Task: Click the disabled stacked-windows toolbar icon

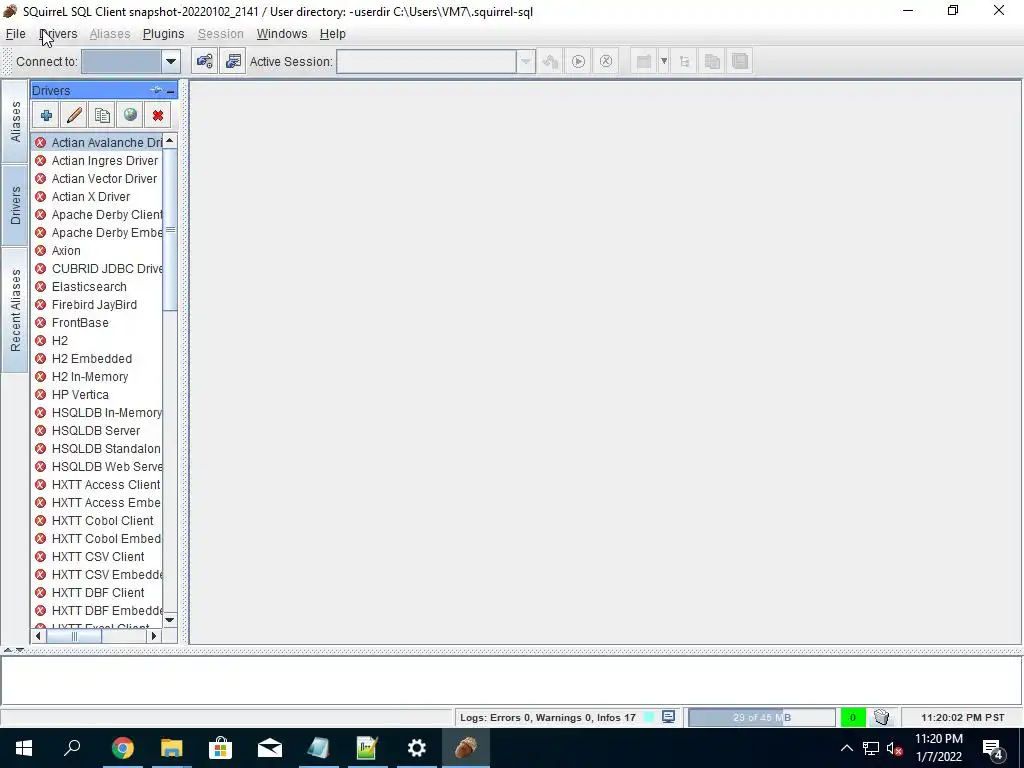Action: tap(740, 61)
